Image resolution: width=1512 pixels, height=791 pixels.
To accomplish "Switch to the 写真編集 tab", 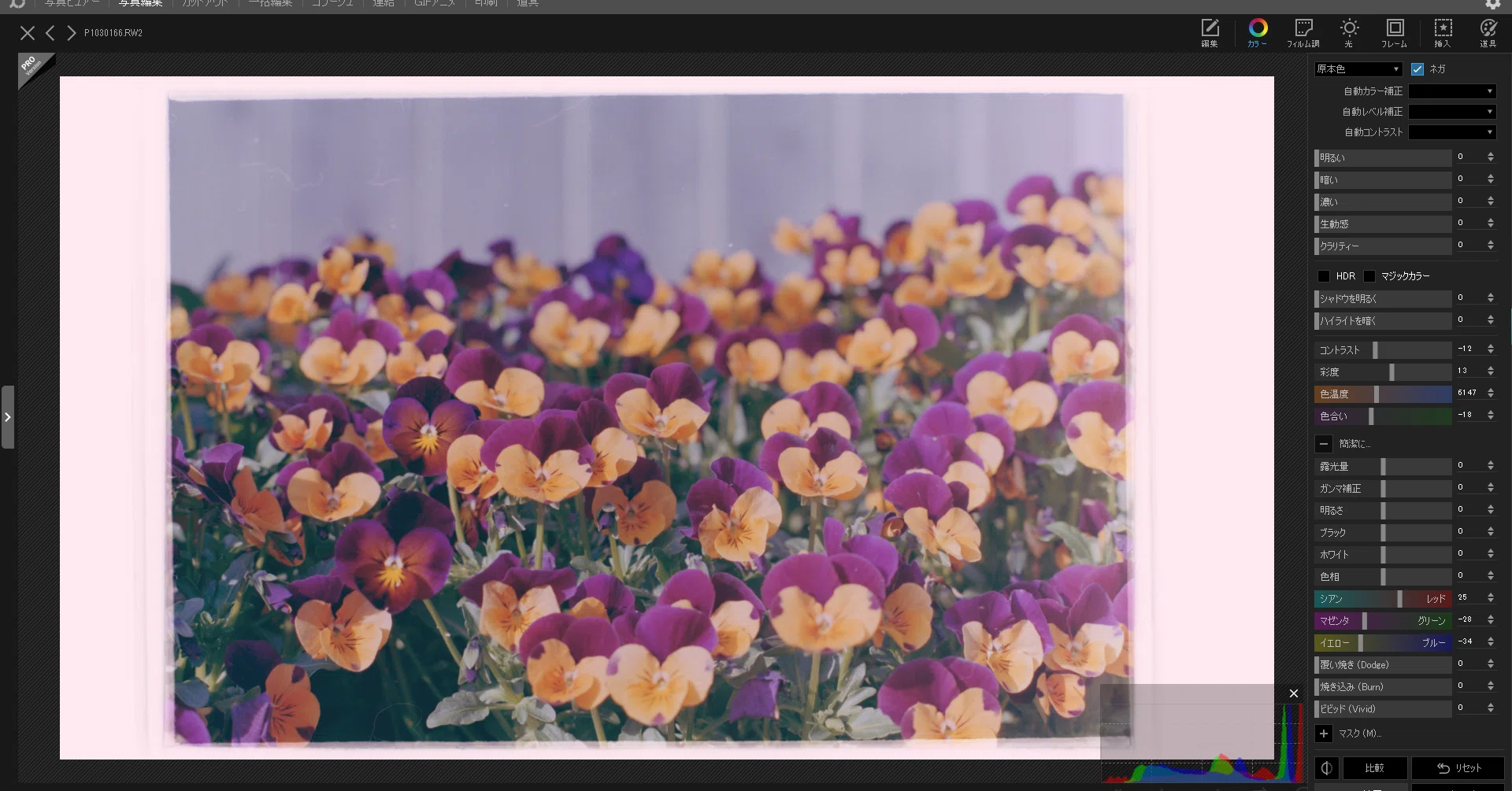I will pyautogui.click(x=140, y=4).
